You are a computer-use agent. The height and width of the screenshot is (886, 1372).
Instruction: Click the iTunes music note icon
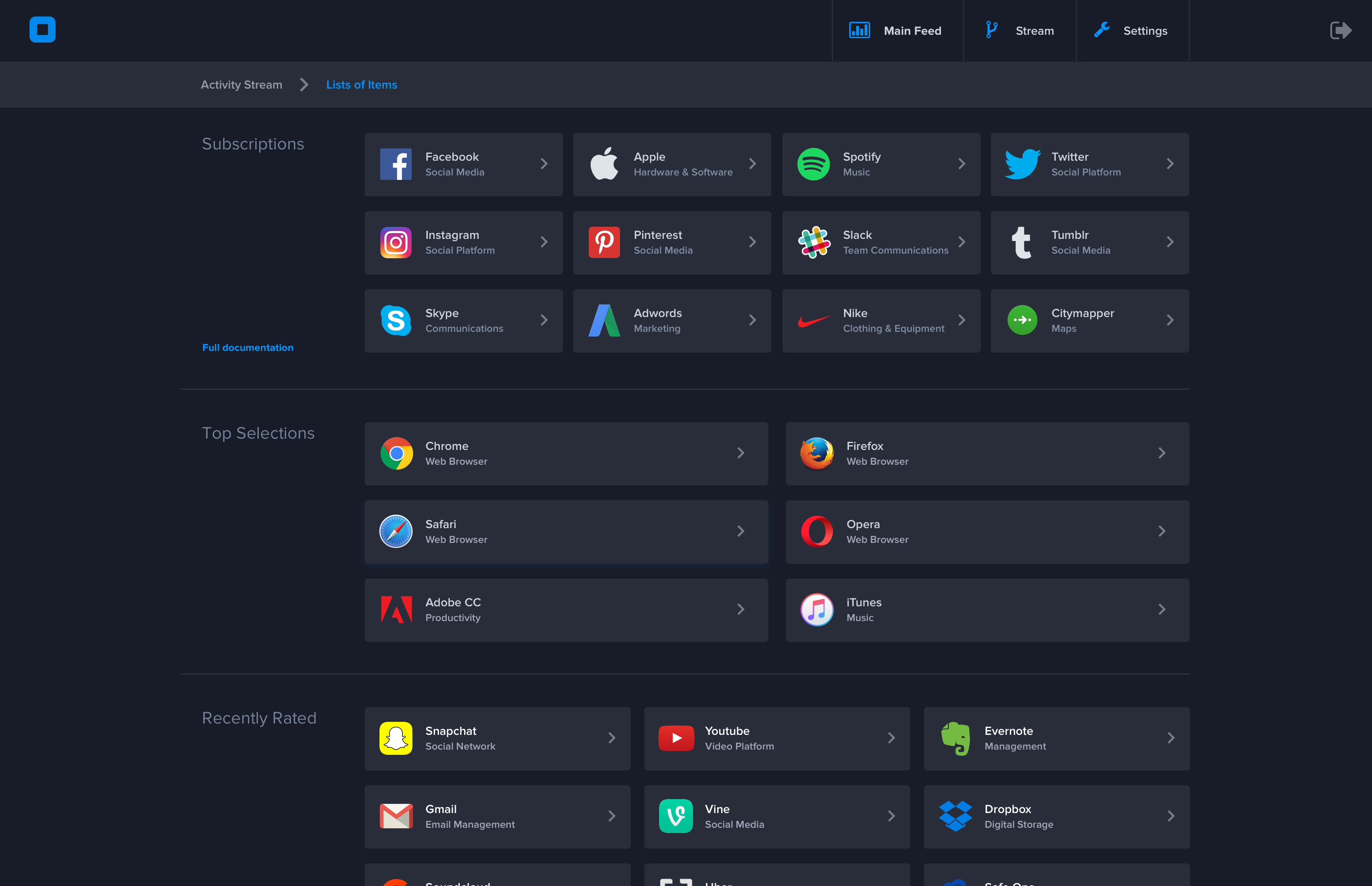click(x=817, y=610)
